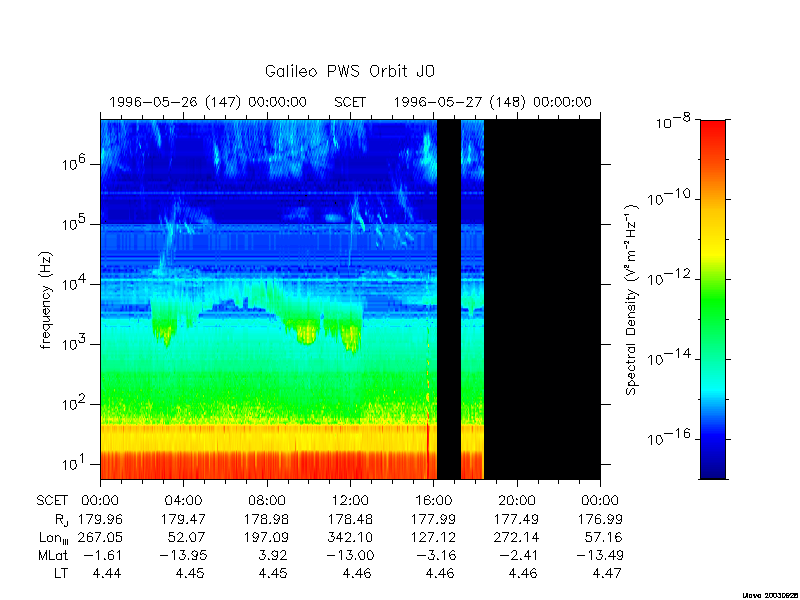
Task: Click the 'frequency (Hz)' axis label
Action: tap(46, 301)
